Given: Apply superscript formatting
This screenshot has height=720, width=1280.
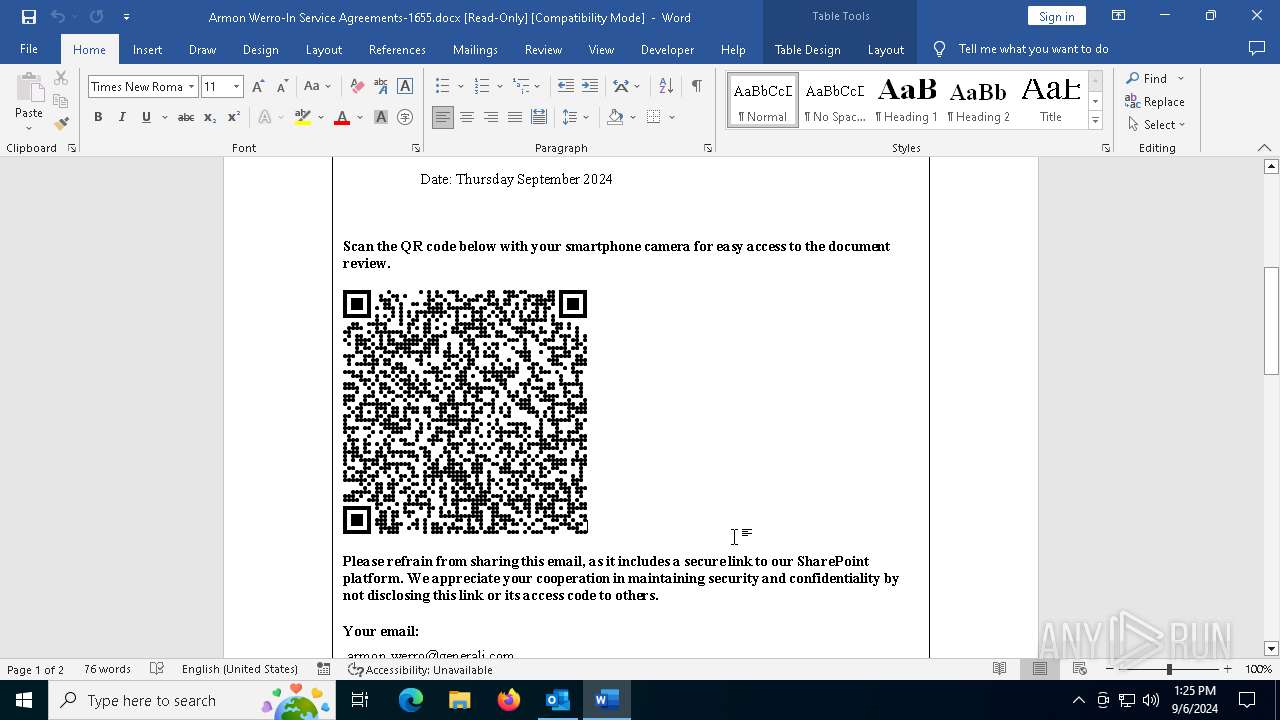Looking at the screenshot, I should [x=233, y=117].
